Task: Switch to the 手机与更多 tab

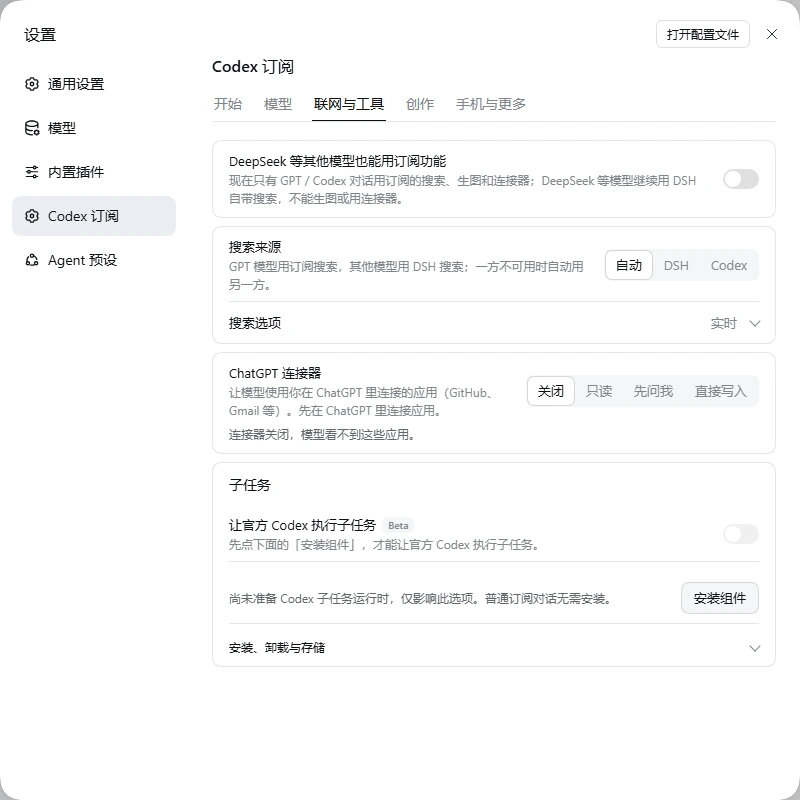Action: [490, 104]
